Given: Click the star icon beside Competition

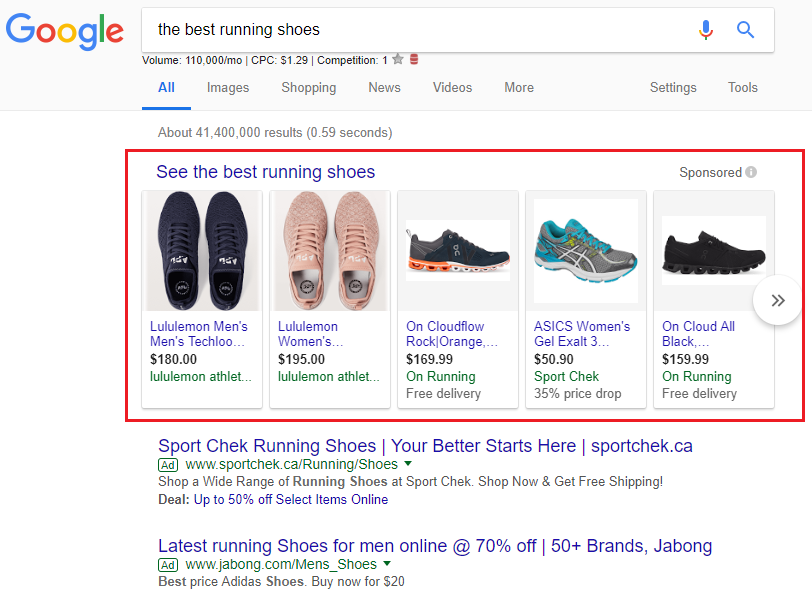Looking at the screenshot, I should click(398, 60).
